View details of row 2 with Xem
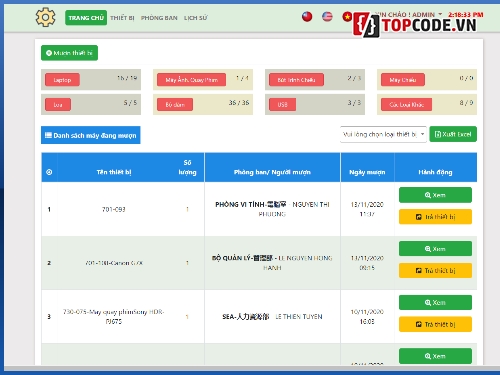The image size is (500, 375). (x=435, y=249)
